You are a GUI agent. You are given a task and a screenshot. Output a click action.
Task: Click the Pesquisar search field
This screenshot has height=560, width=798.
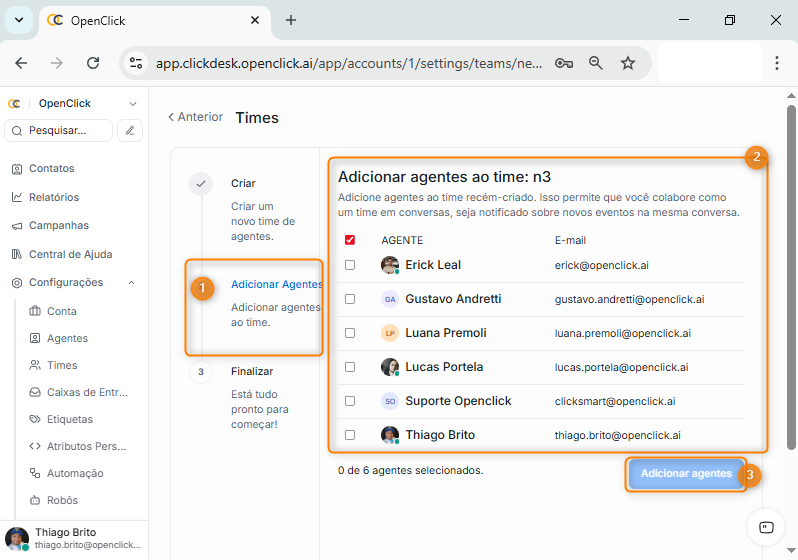pyautogui.click(x=60, y=130)
